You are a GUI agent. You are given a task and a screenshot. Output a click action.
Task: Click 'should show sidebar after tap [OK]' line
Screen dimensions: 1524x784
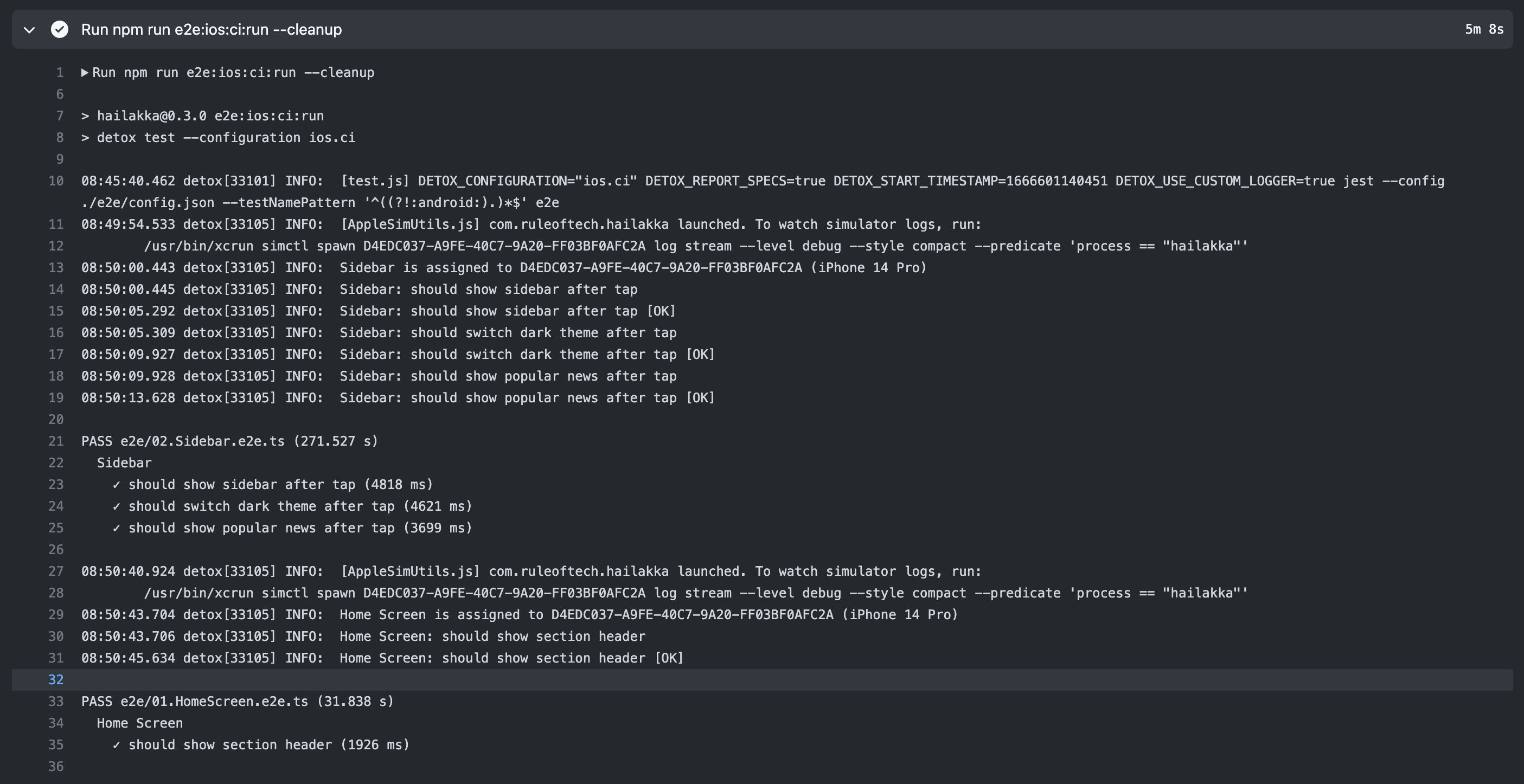point(379,311)
